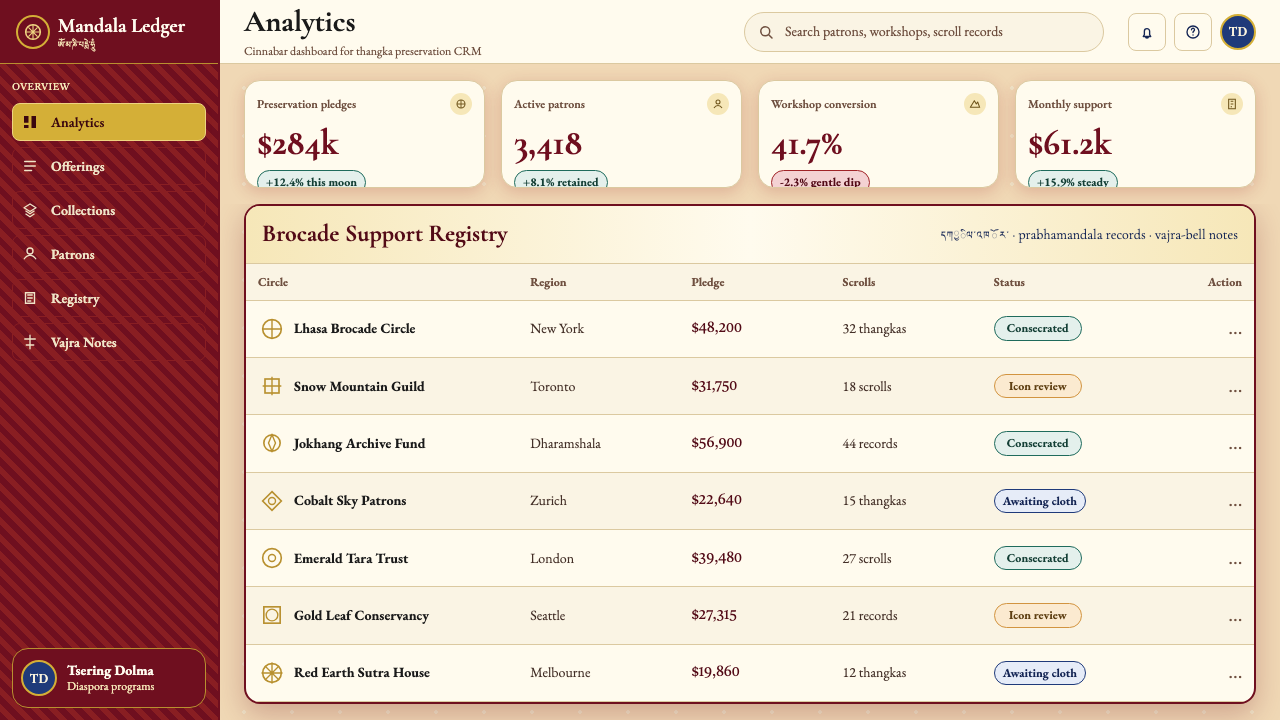Screen dimensions: 1280x720
Task: Click the Mandala Ledger wheel logo
Action: (33, 32)
